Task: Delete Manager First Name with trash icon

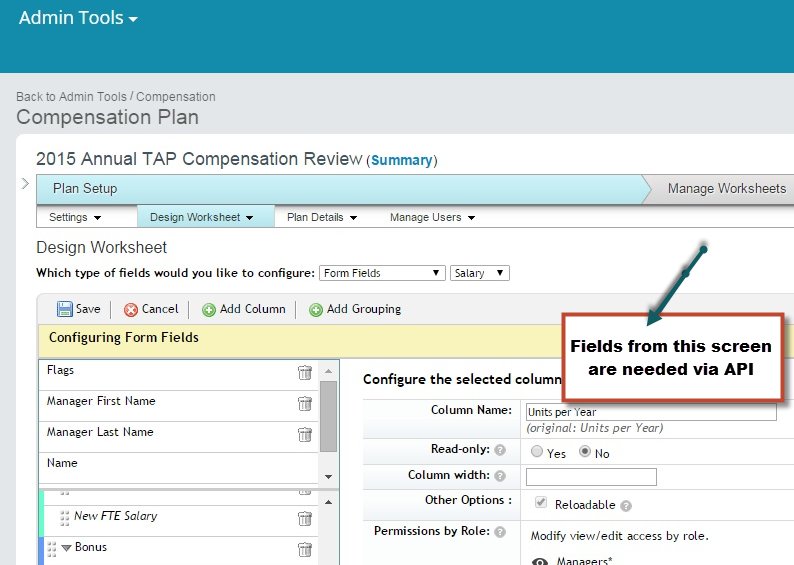Action: 305,403
